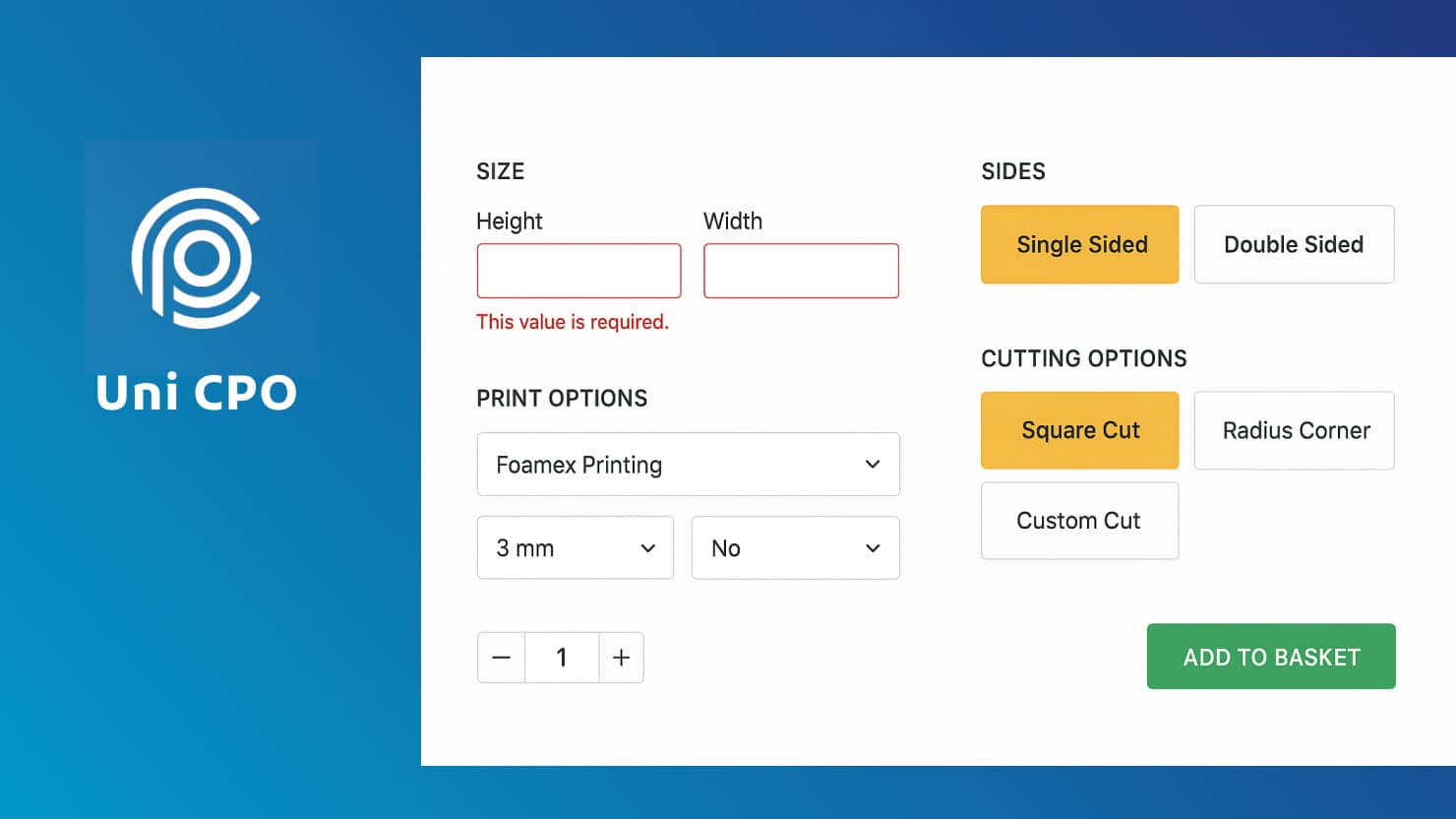The image size is (1456, 819).
Task: Enable the Radius Corner cutting option
Action: coord(1294,430)
